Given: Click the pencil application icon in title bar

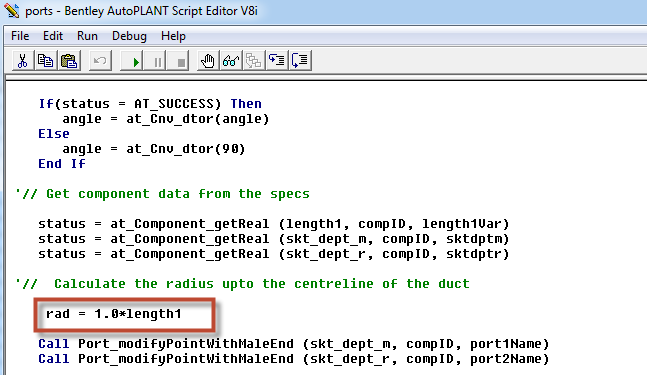Looking at the screenshot, I should [12, 10].
